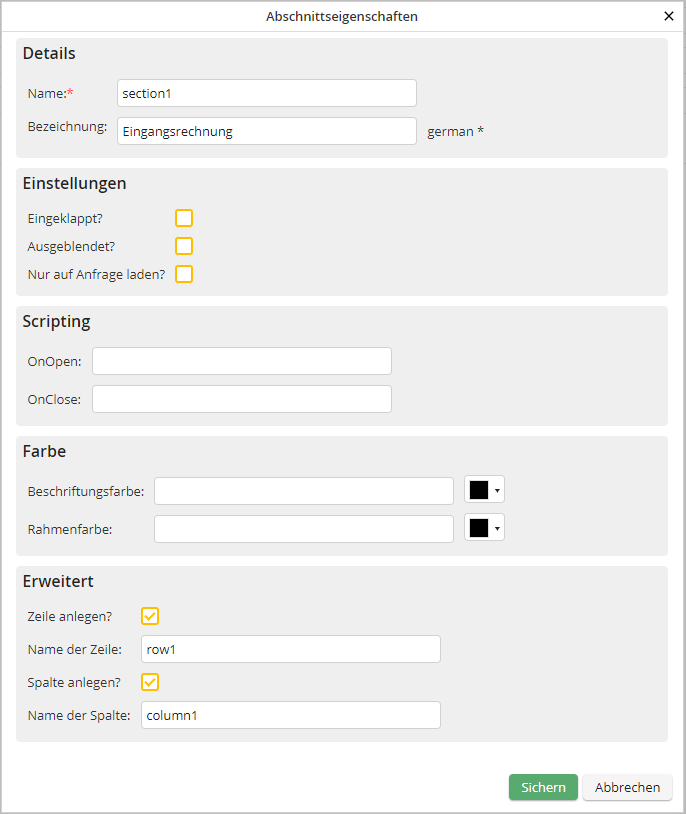Uncheck the Zeile anlegen checkbox
Image resolution: width=686 pixels, height=814 pixels.
[x=150, y=616]
